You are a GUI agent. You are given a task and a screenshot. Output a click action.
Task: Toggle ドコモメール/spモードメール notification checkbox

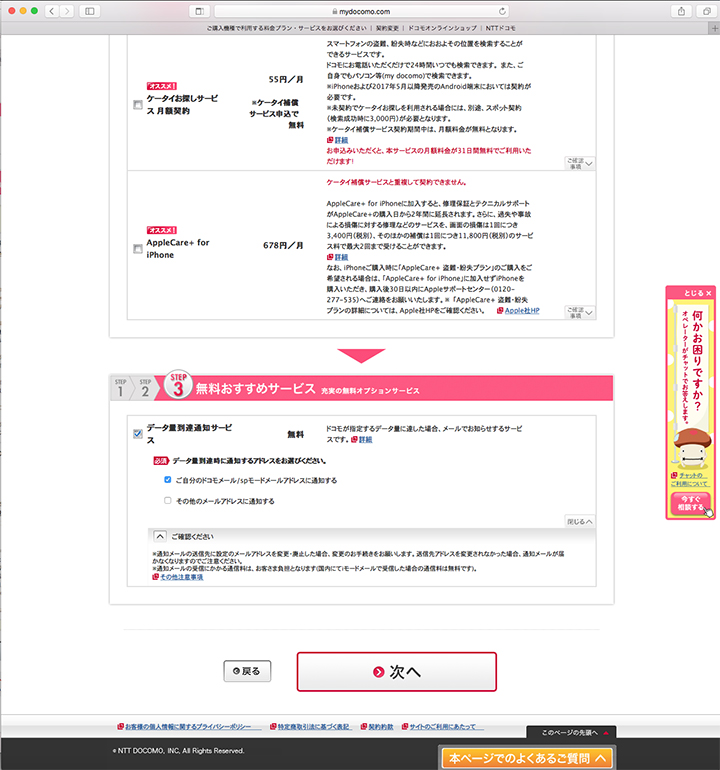(167, 480)
